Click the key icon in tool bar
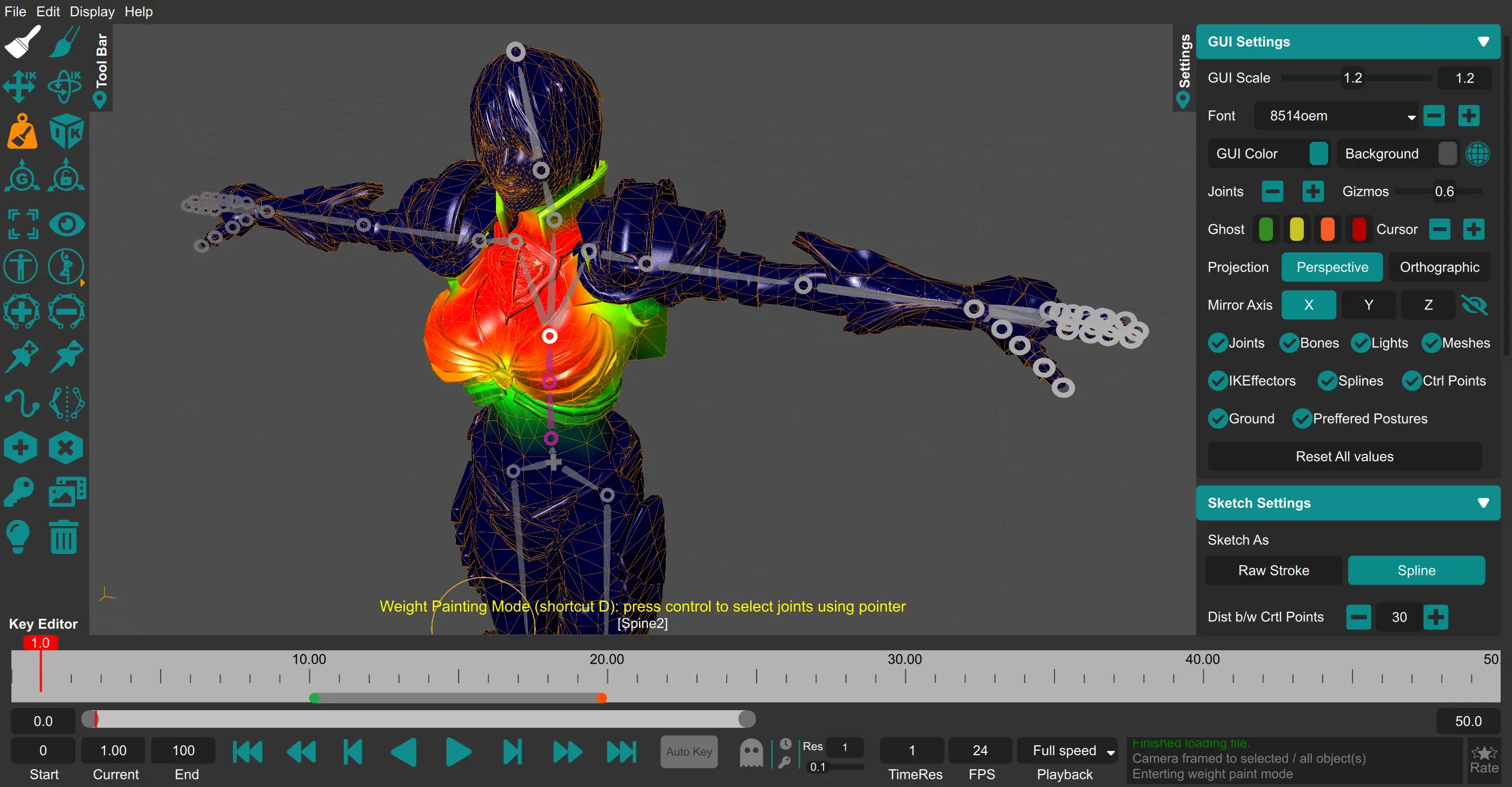1512x787 pixels. [x=19, y=492]
